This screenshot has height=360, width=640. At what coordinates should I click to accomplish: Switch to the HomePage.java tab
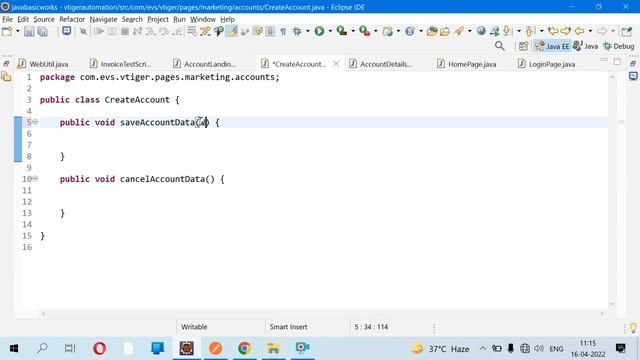[467, 64]
